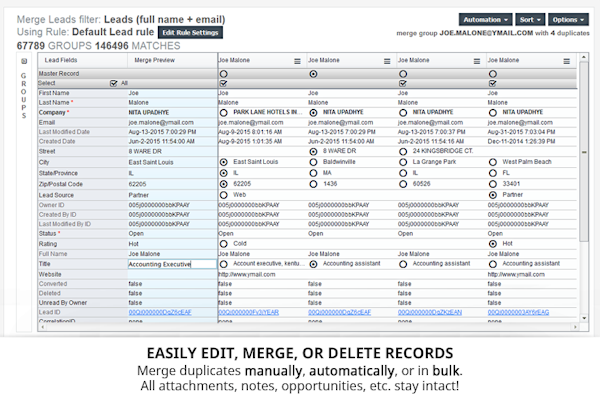This screenshot has width=600, height=400.
Task: Click the groups panel icon above GROUPS
Action: coord(23,62)
